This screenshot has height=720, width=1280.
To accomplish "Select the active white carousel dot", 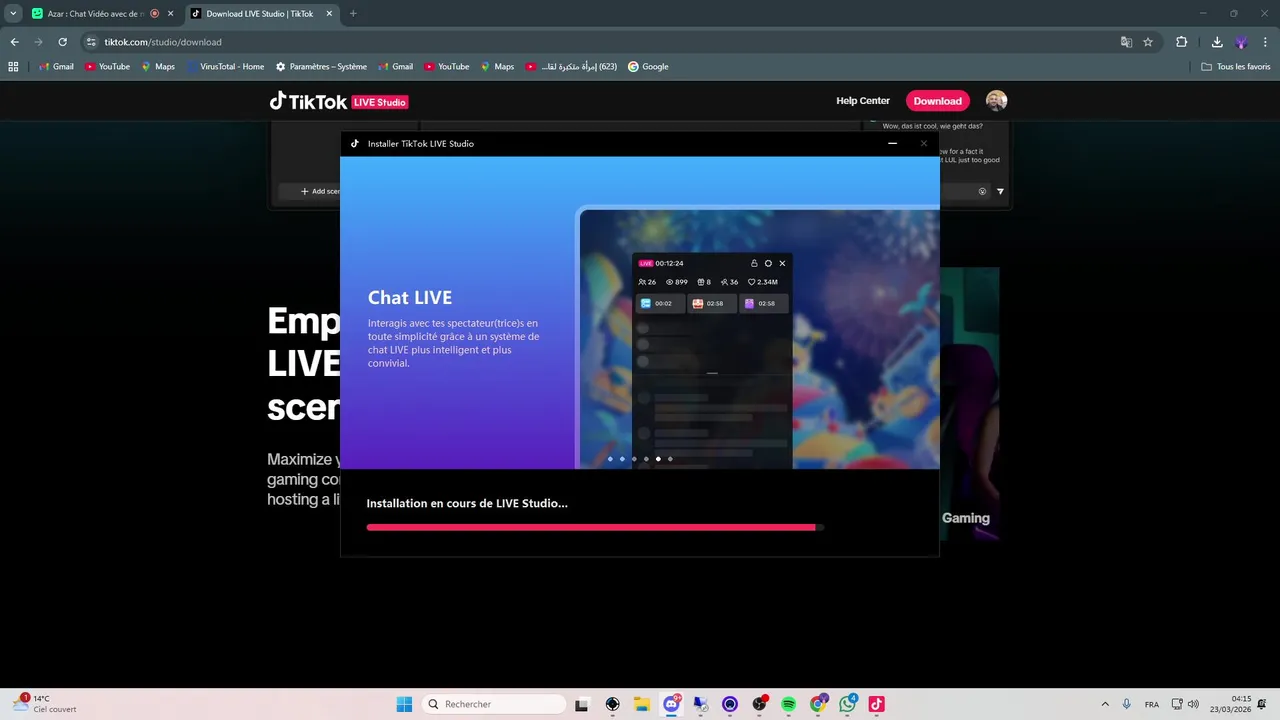I will point(658,459).
